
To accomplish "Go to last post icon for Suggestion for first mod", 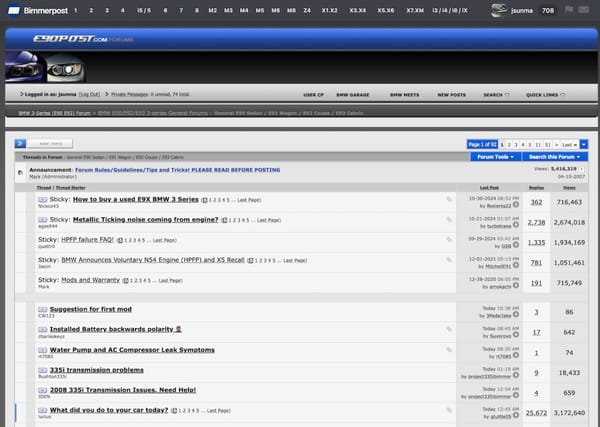I will 516,315.
